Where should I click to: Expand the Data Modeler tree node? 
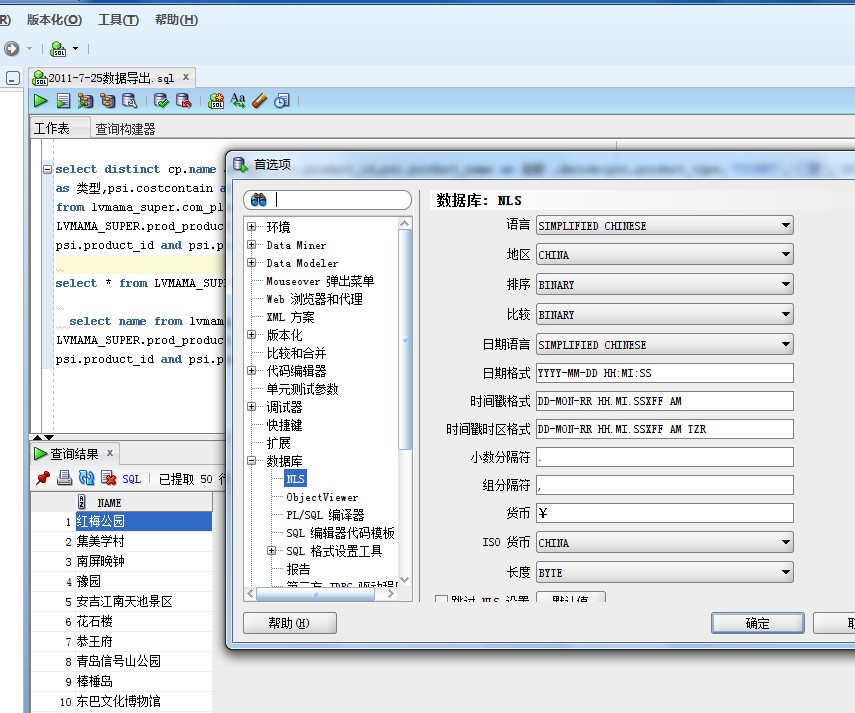click(250, 263)
